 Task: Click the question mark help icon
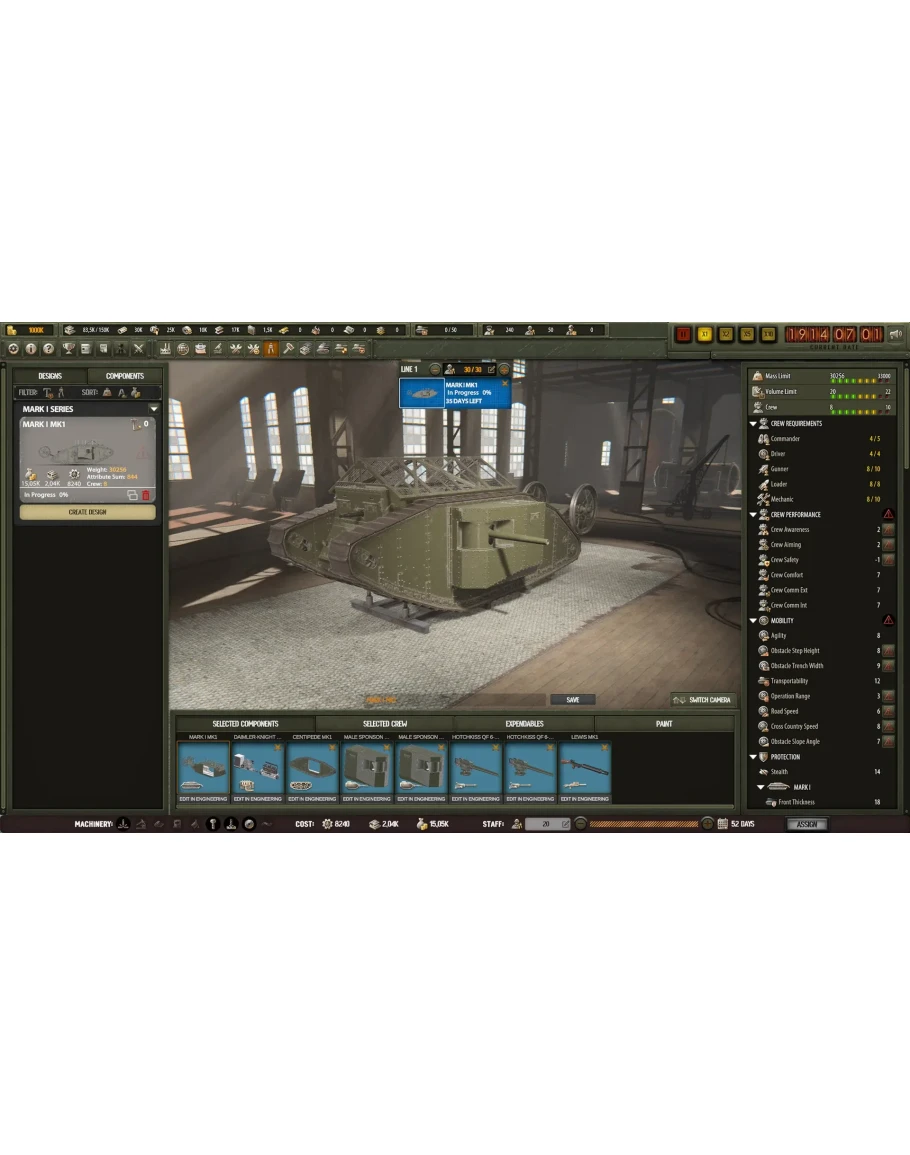(x=48, y=348)
